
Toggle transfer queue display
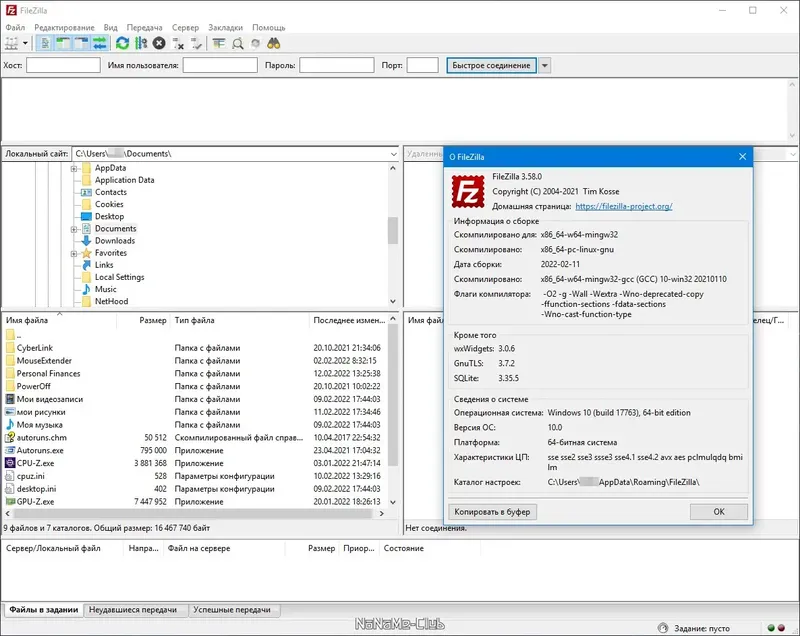pos(99,43)
